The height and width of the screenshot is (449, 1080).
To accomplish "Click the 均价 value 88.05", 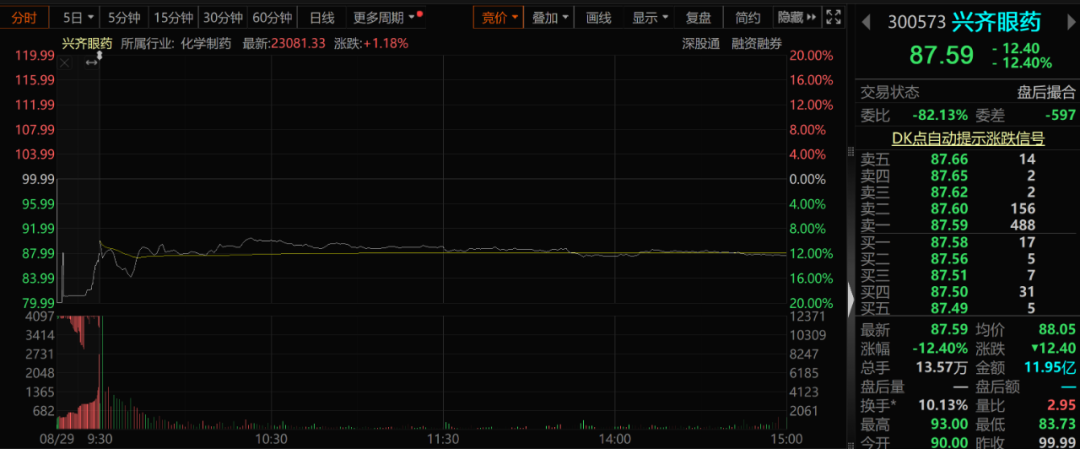I will point(1057,329).
